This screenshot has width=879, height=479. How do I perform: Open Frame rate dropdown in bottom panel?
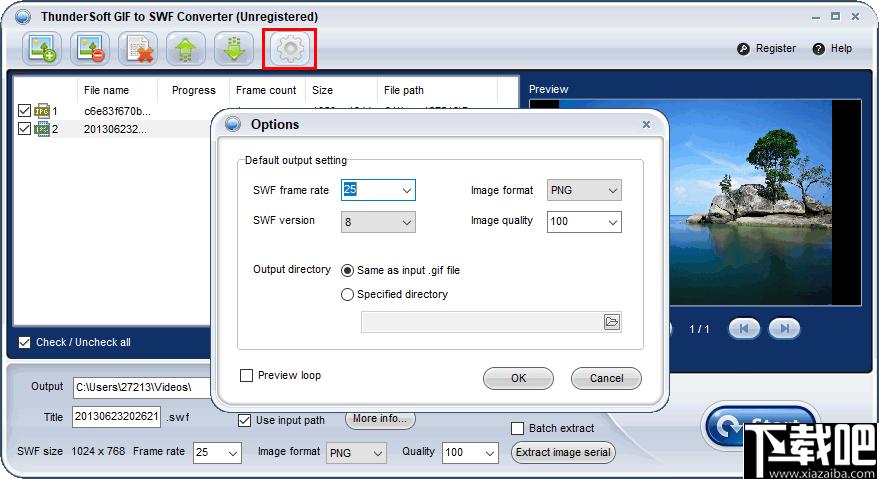point(233,453)
